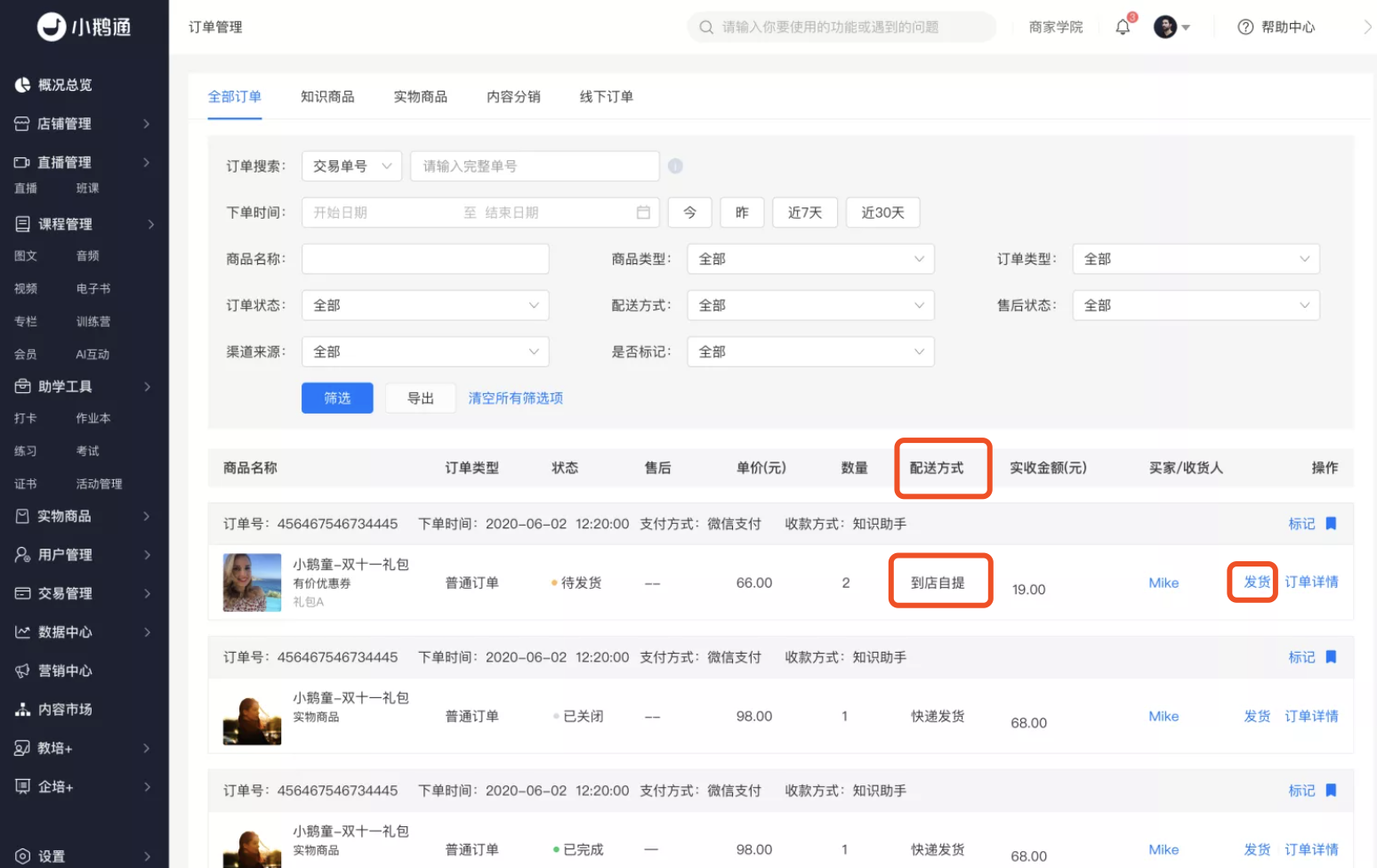This screenshot has width=1377, height=868.
Task: Click the 营销中心 megaphone icon
Action: 22,671
